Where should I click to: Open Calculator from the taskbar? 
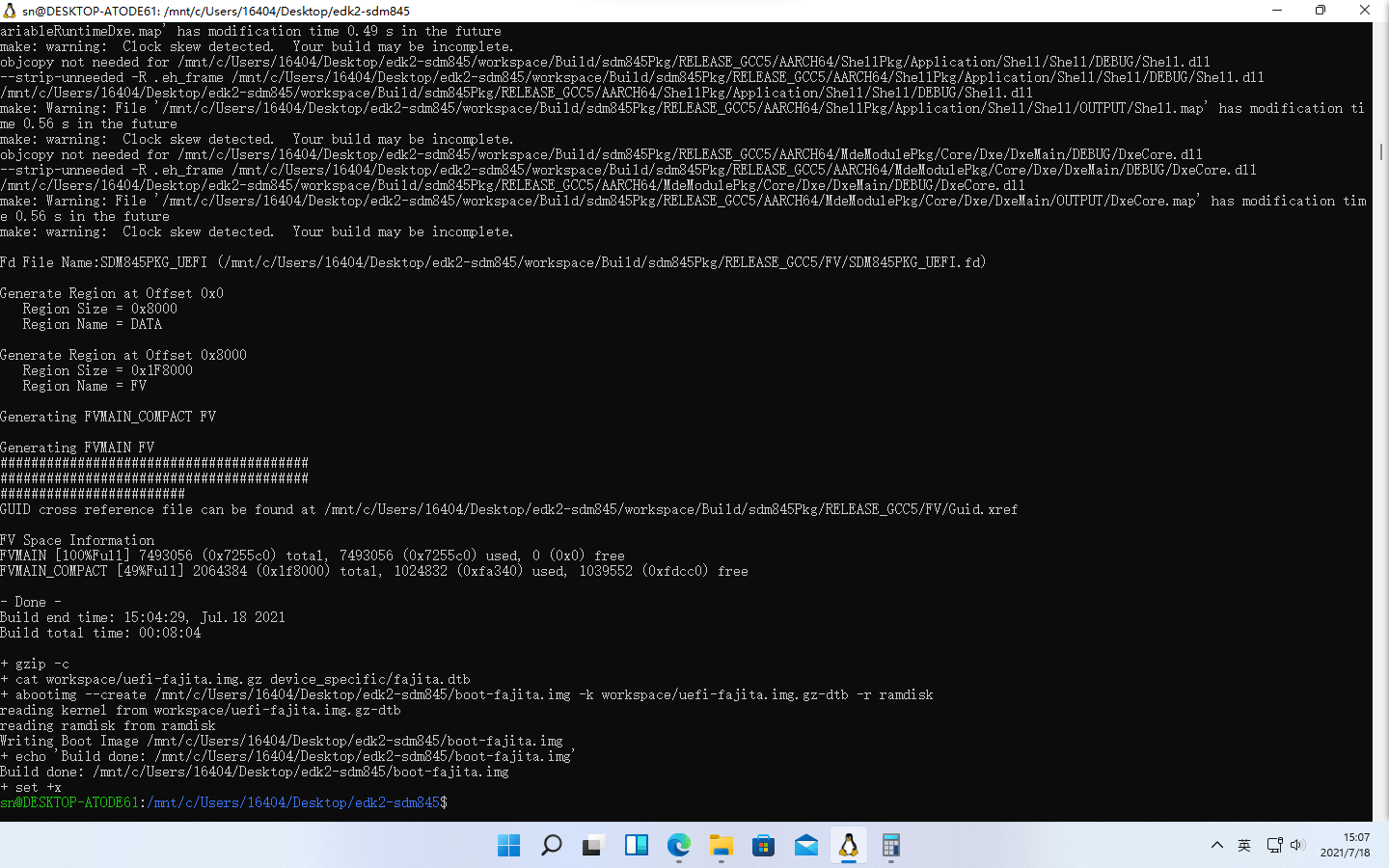tap(889, 845)
